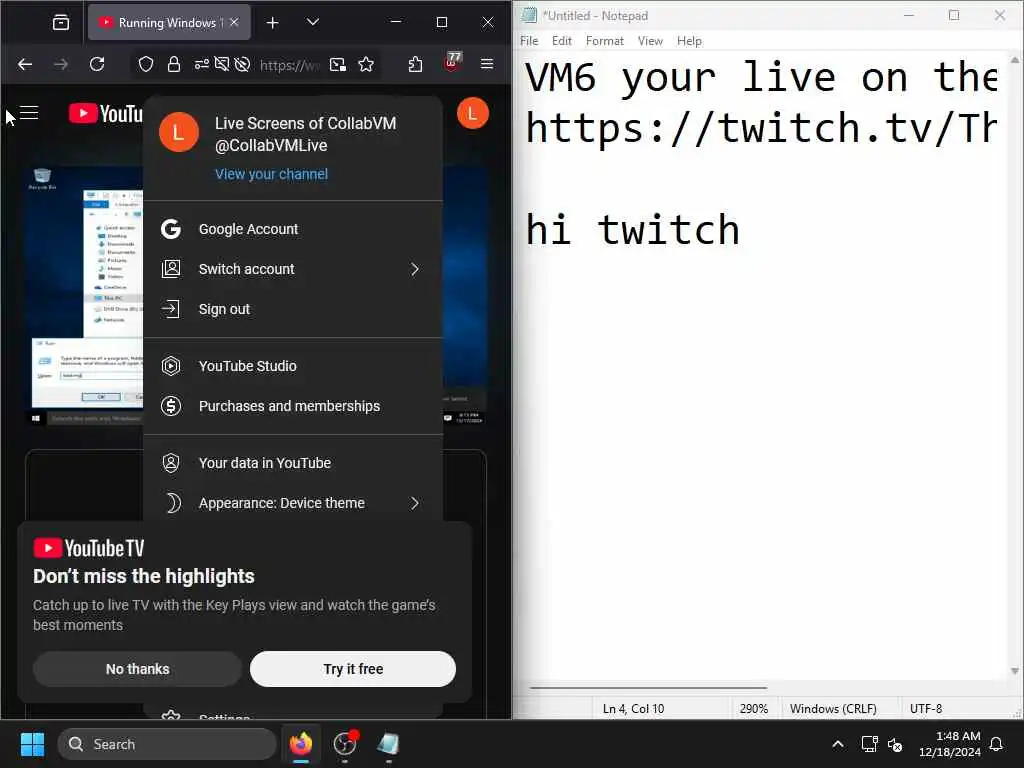The width and height of the screenshot is (1024, 768).
Task: Open Notepad Help menu
Action: (x=690, y=41)
